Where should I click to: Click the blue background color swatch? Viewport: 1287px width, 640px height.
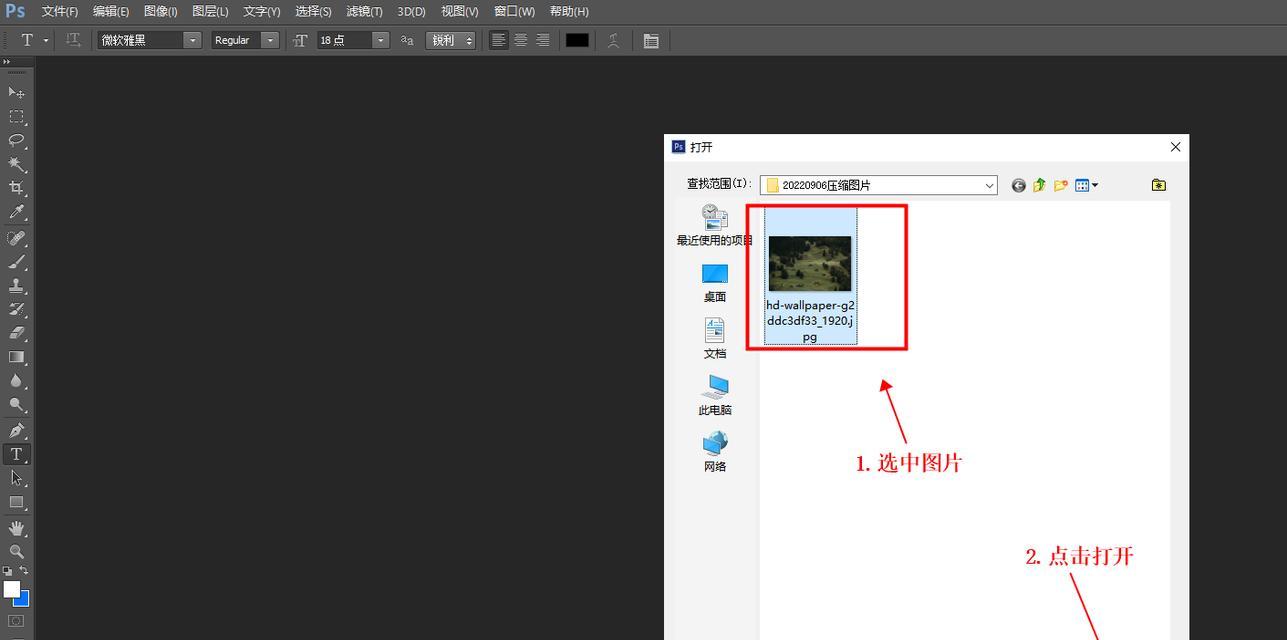point(23,600)
